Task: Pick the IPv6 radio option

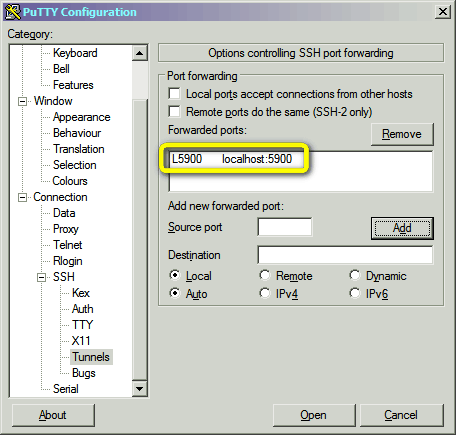Action: click(355, 293)
